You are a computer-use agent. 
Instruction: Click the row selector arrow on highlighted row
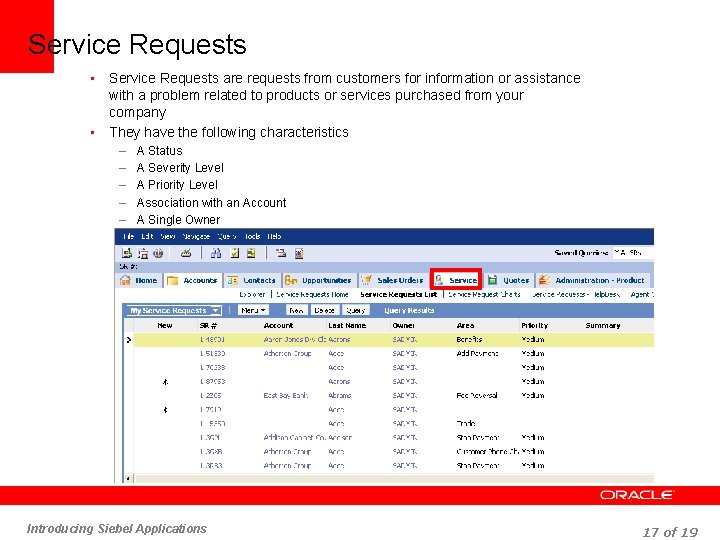coord(129,340)
